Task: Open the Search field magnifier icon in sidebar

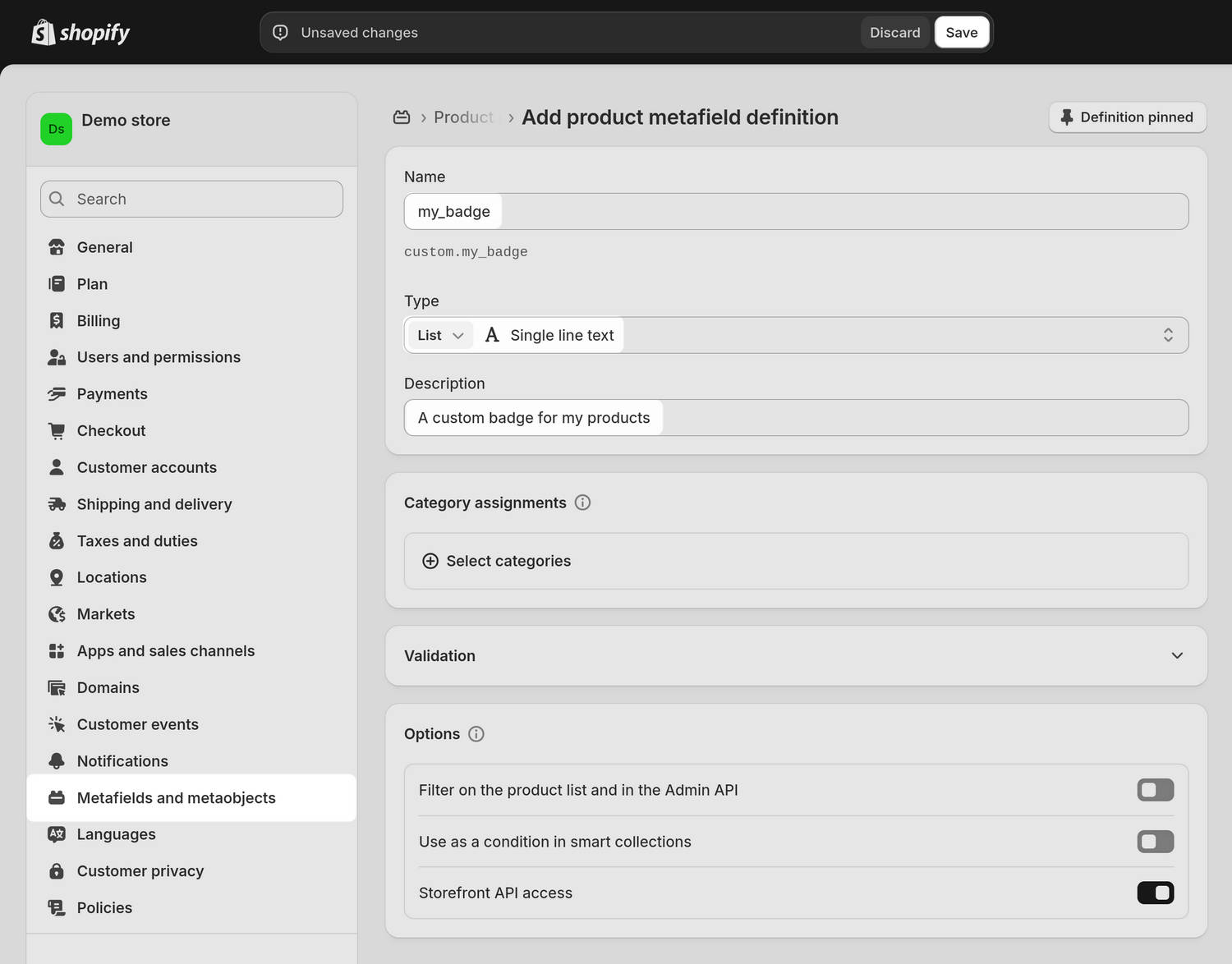Action: 56,199
